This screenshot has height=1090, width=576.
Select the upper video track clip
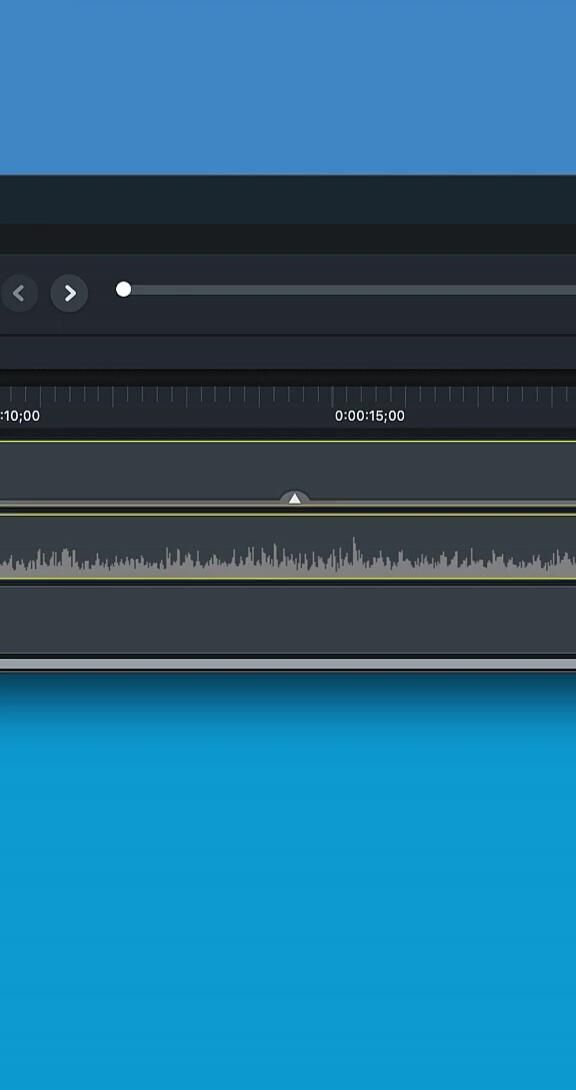[288, 474]
